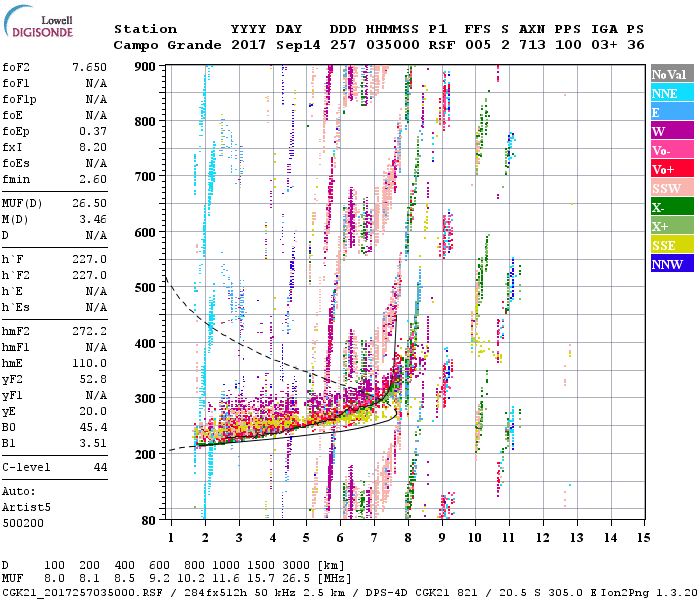Select the W purple legend swatch
The image size is (700, 600).
click(x=672, y=131)
